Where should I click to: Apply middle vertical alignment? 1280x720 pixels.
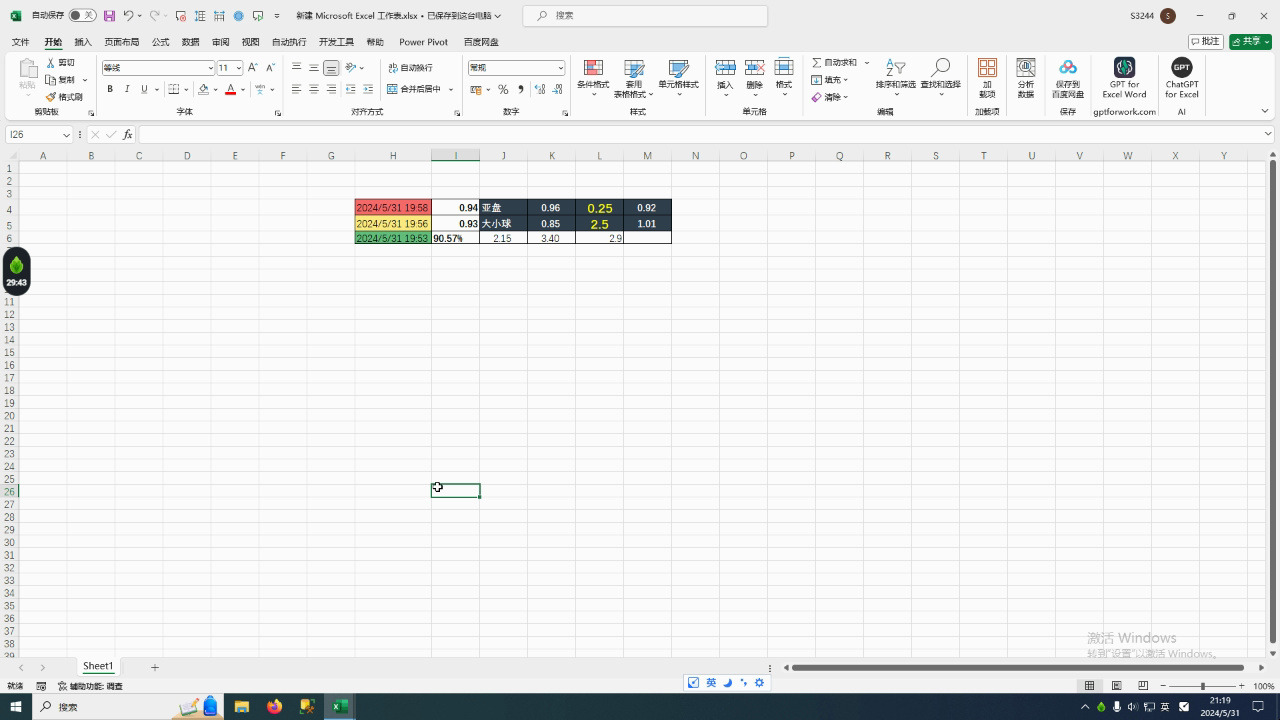pos(313,67)
